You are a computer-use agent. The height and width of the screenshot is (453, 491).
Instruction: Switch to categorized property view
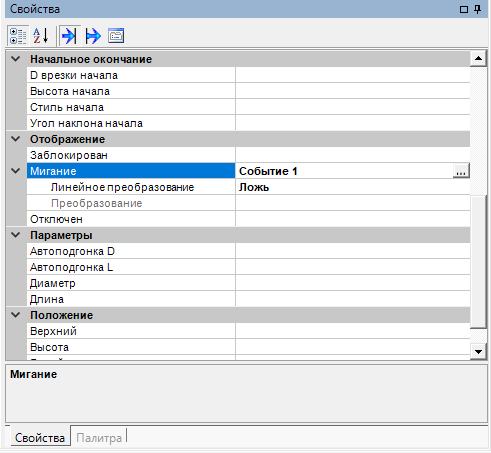click(x=18, y=36)
